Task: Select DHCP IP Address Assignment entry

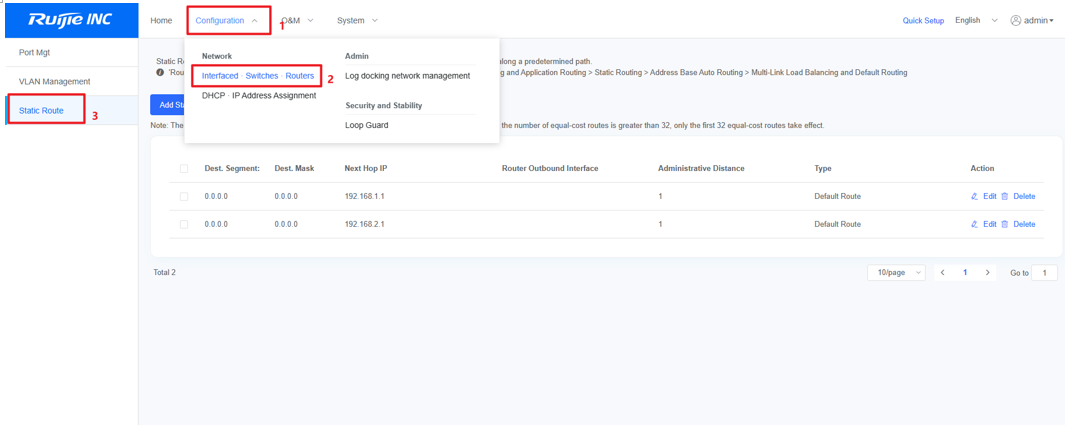Action: (259, 96)
